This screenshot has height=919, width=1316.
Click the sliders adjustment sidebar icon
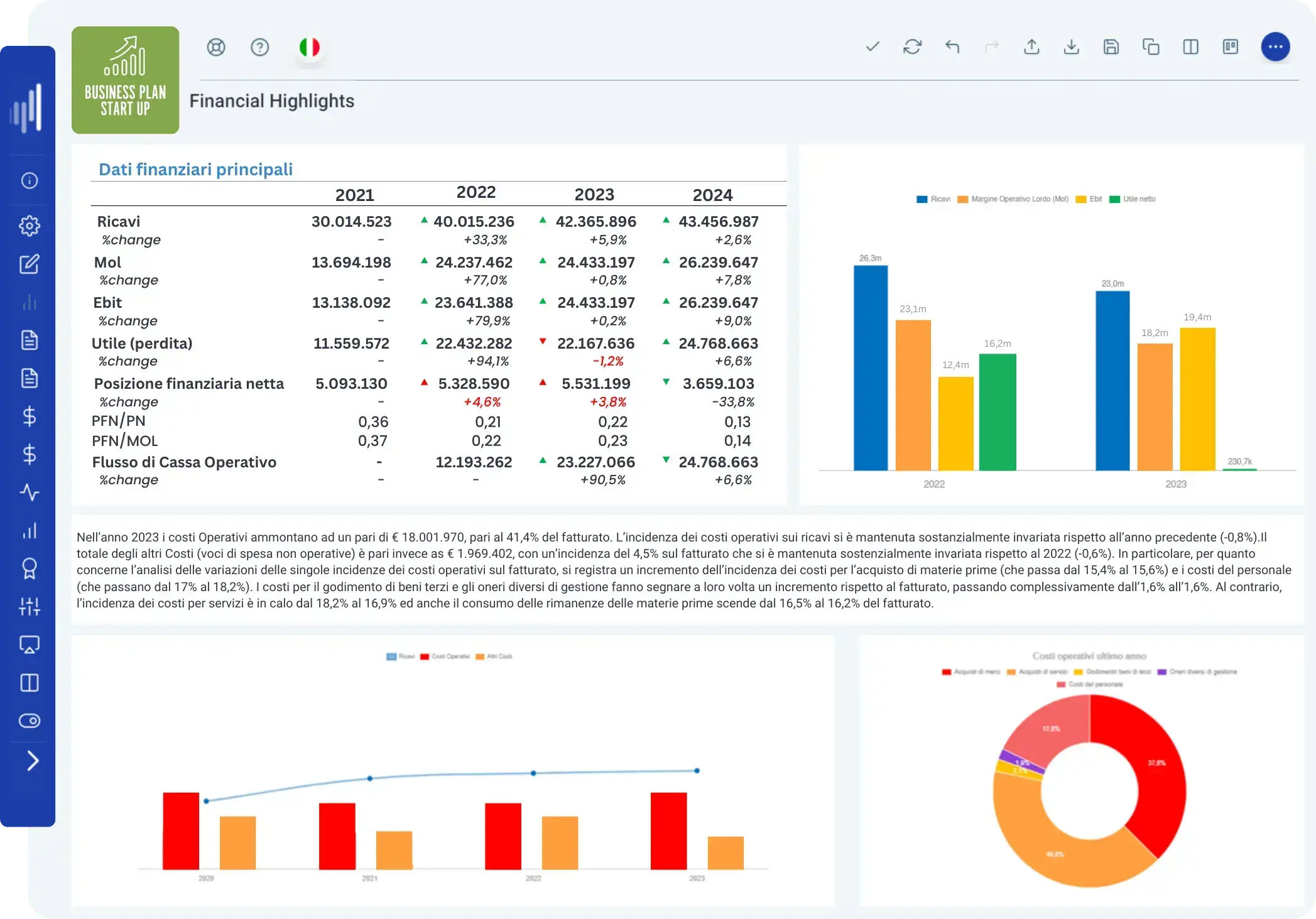[x=30, y=606]
